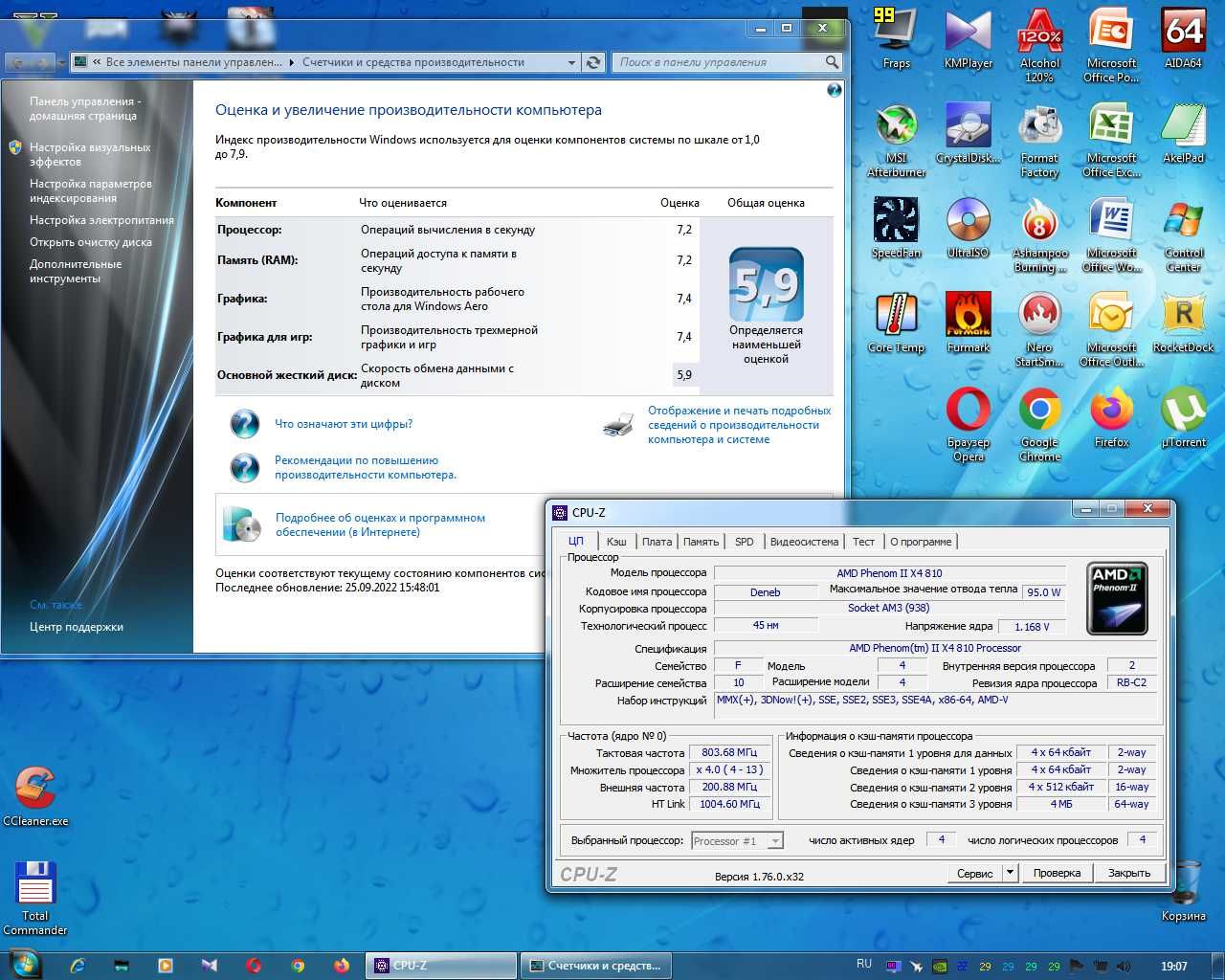This screenshot has height=980, width=1225.
Task: Open Microsoft Office Word shortcut
Action: click(1111, 234)
